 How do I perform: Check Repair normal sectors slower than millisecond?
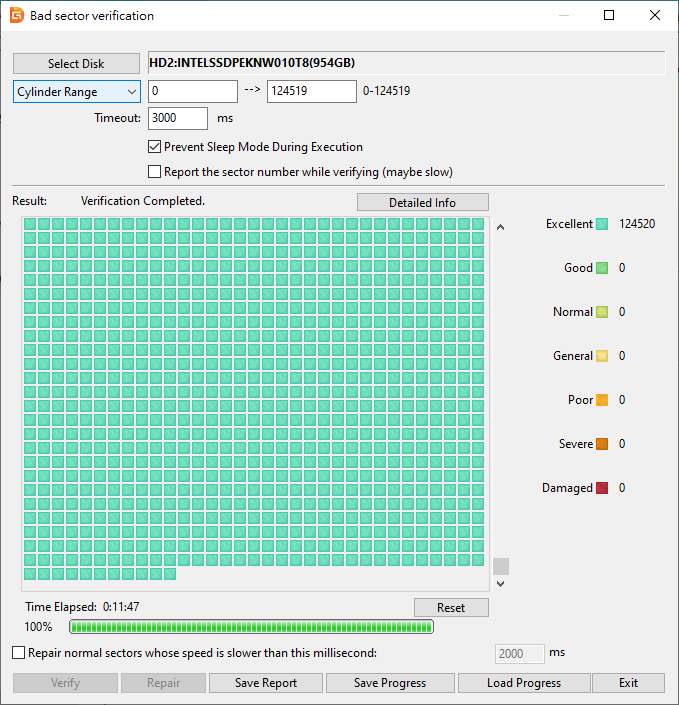[18, 653]
